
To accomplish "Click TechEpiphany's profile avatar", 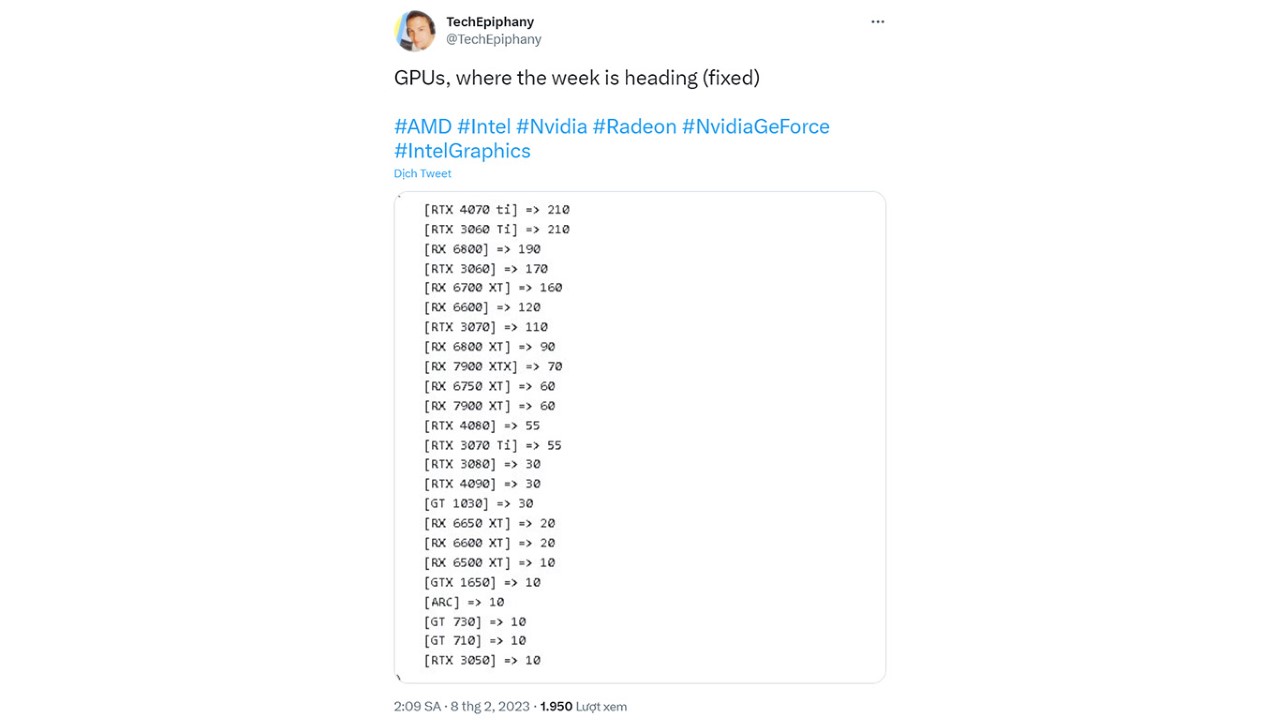I will (415, 31).
